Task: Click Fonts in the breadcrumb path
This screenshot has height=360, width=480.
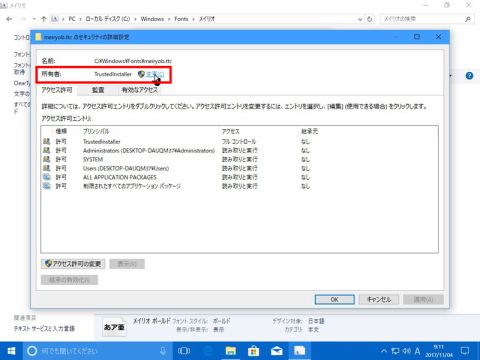Action: (181, 19)
